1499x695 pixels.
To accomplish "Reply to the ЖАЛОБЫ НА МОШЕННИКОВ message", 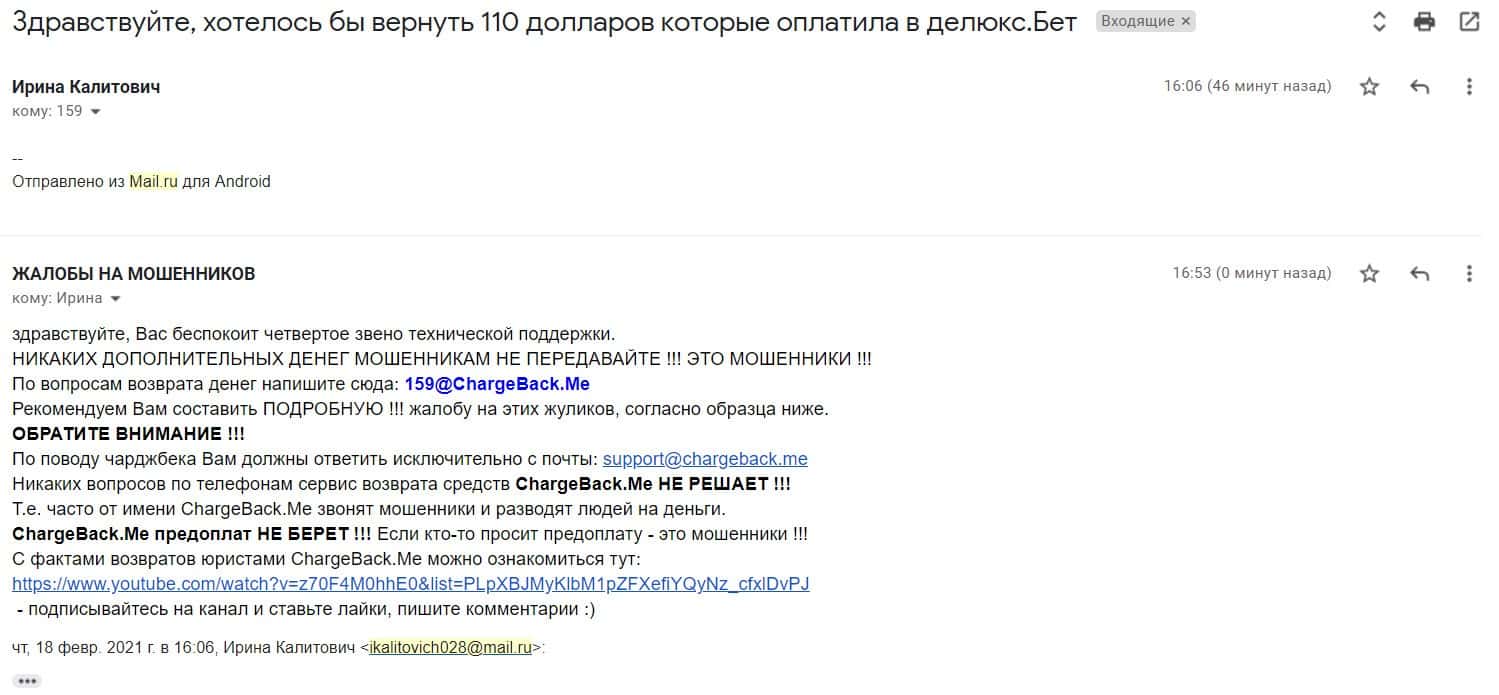I will [x=1419, y=274].
